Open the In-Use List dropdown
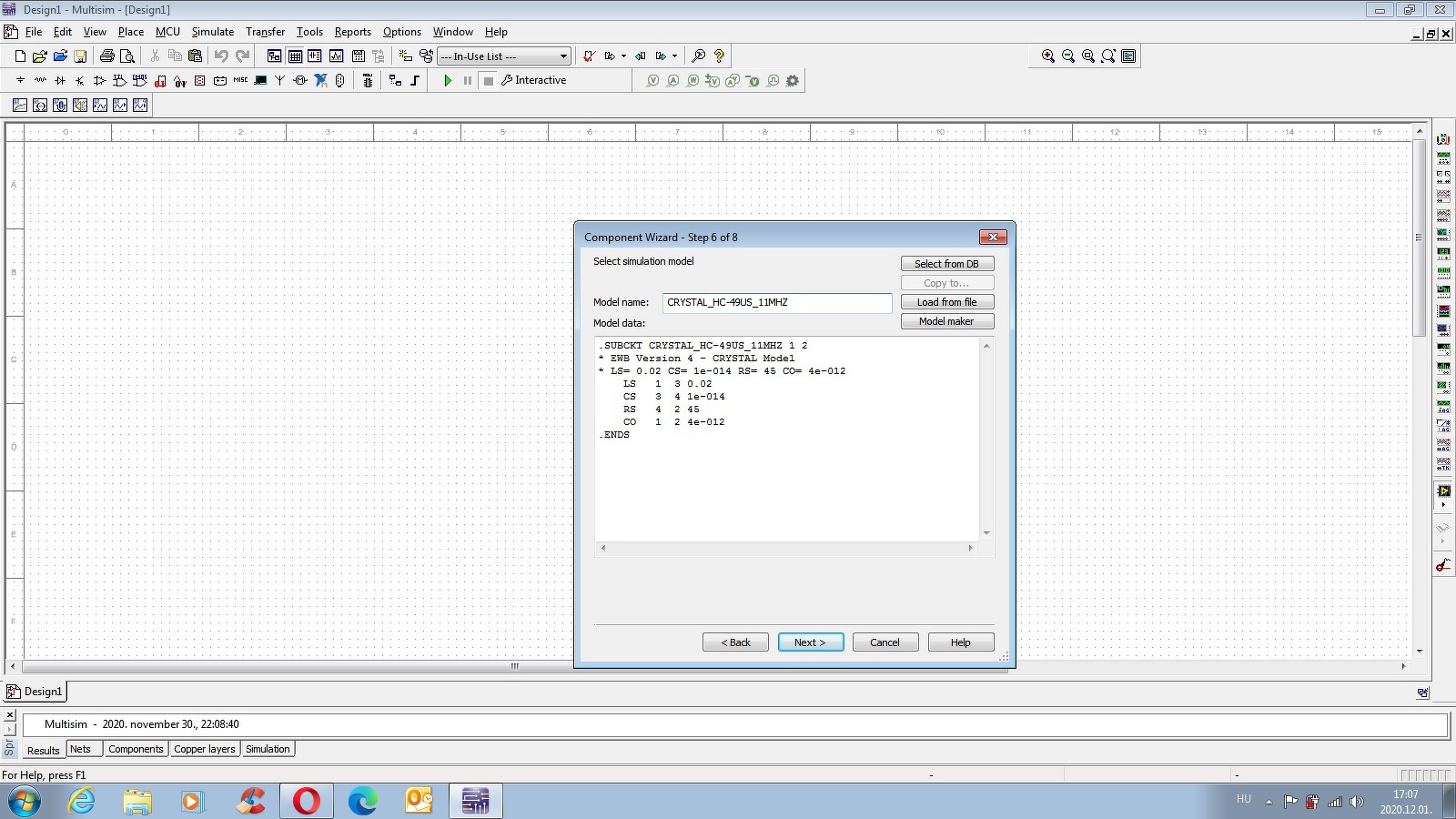Image resolution: width=1456 pixels, height=819 pixels. pyautogui.click(x=504, y=56)
